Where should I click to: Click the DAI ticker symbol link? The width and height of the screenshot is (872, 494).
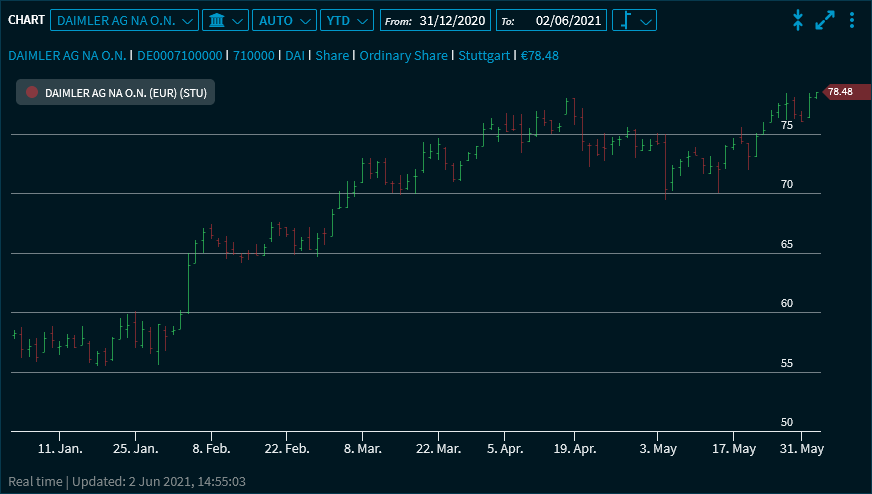[x=294, y=55]
